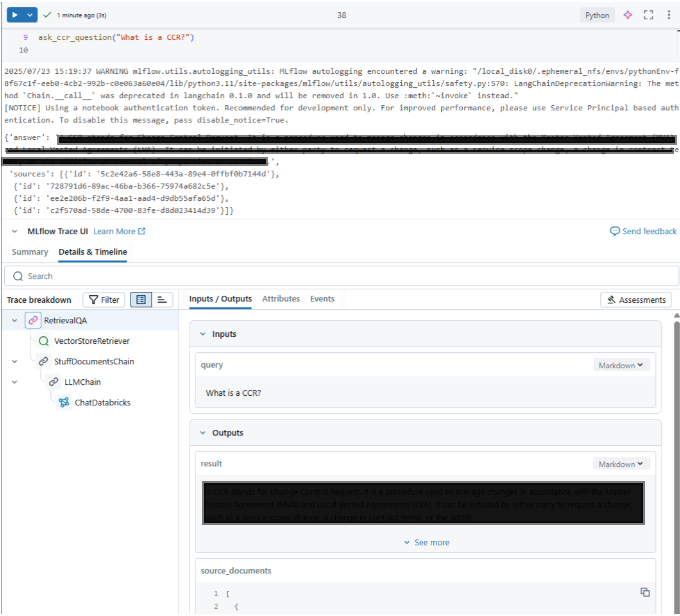
Task: Click the trace Search field
Action: click(341, 276)
